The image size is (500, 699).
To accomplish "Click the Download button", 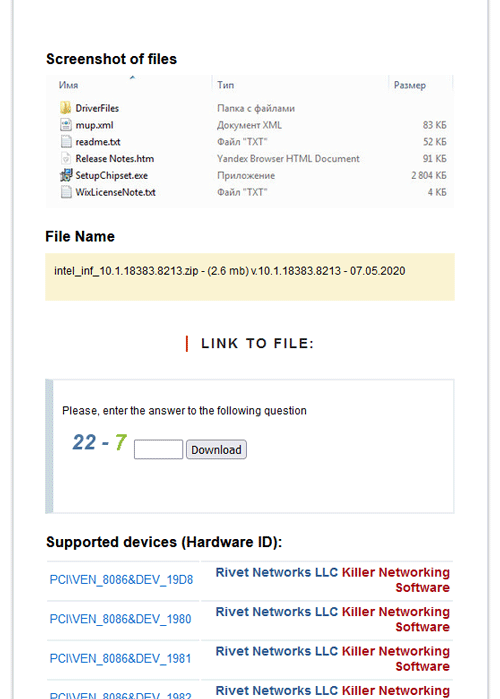I will (x=216, y=449).
